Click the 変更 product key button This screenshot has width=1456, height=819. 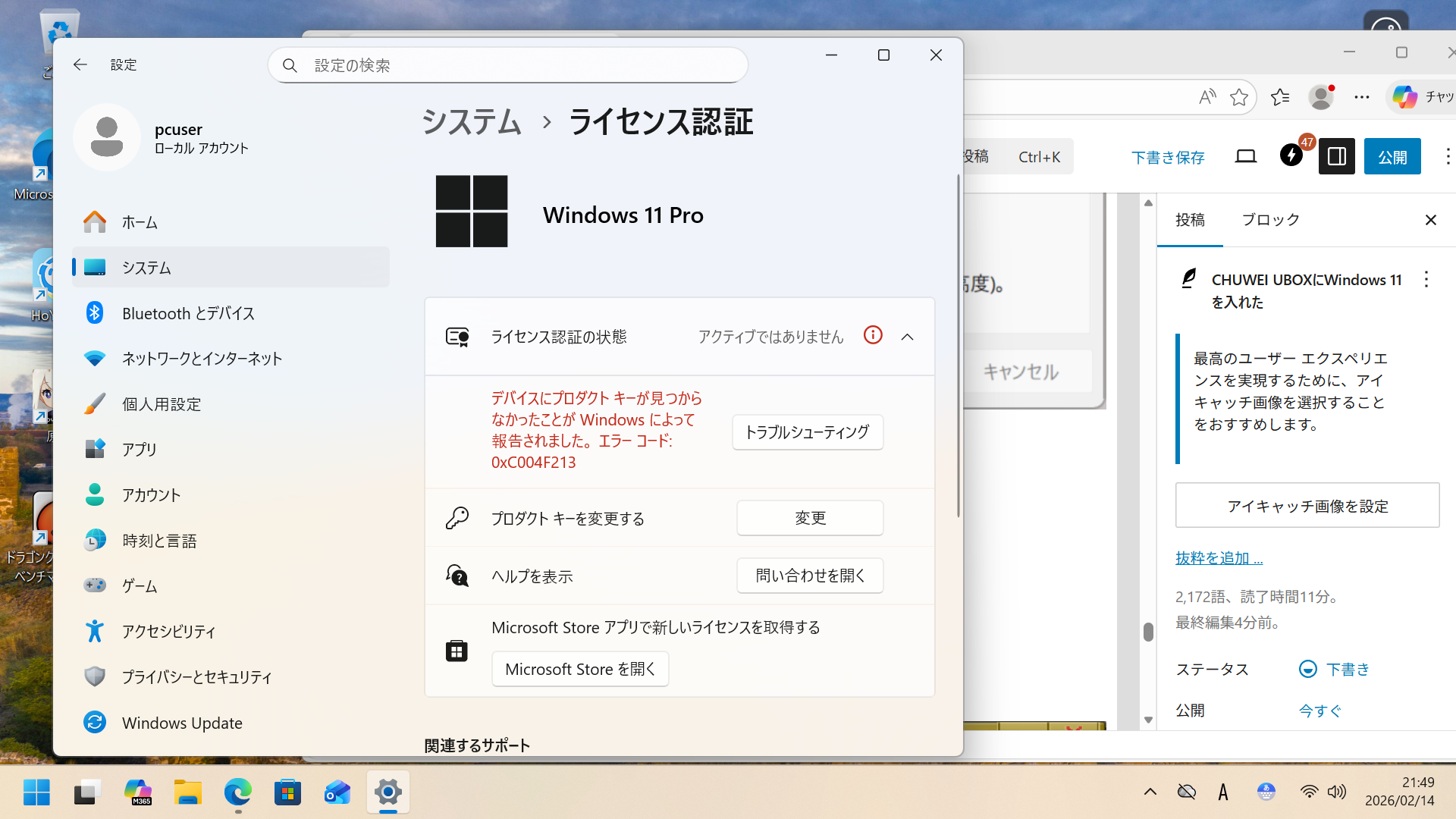[809, 518]
